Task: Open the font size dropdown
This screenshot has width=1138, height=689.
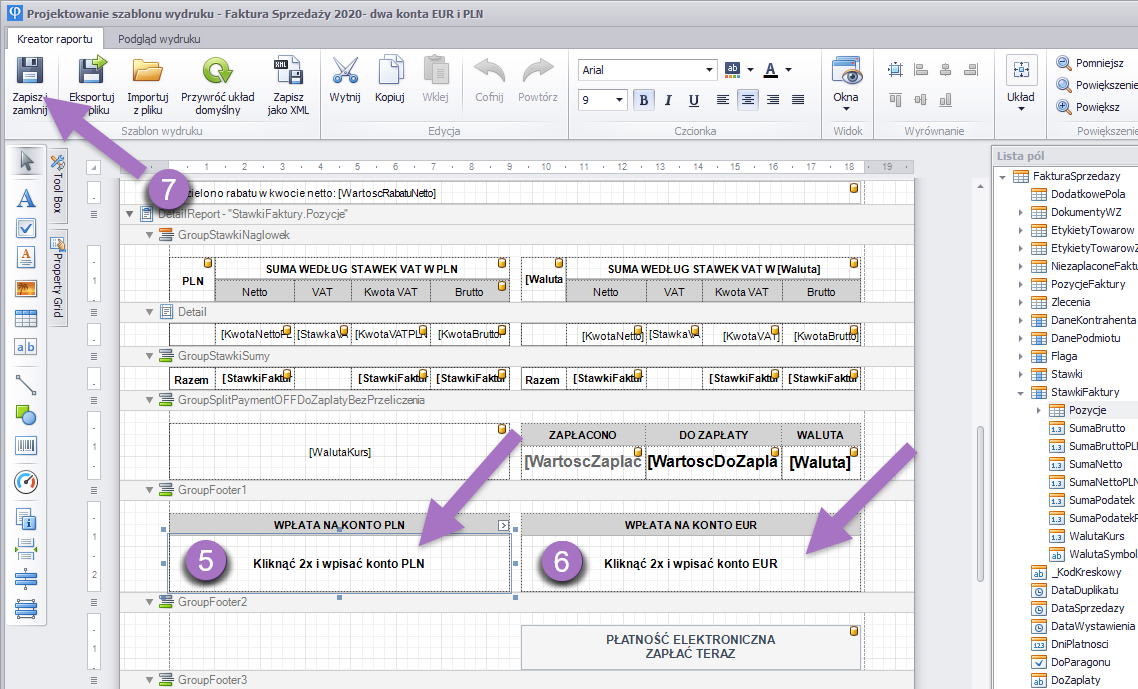Action: click(620, 100)
